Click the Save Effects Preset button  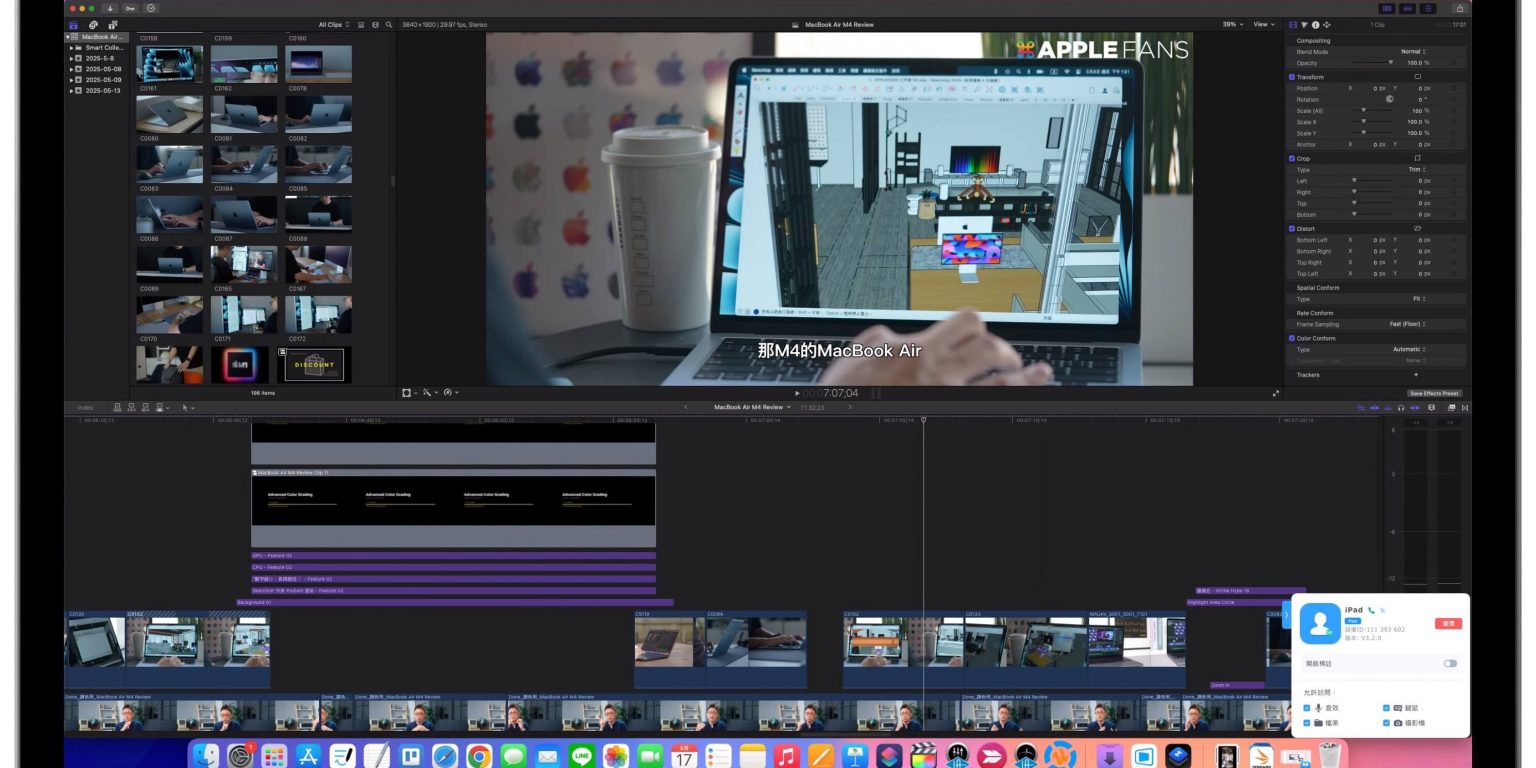(1435, 393)
